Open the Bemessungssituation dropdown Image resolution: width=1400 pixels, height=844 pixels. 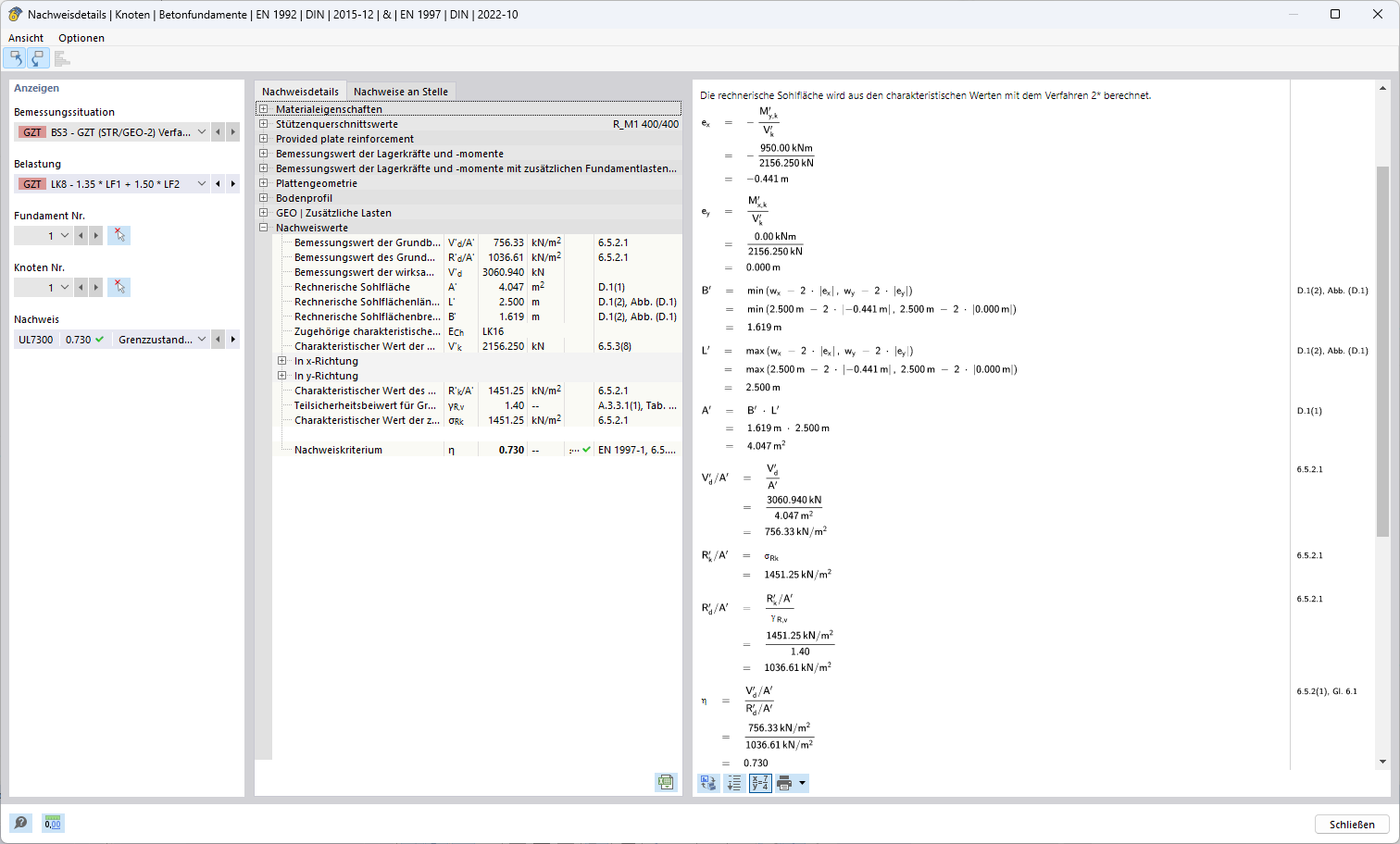[x=204, y=131]
